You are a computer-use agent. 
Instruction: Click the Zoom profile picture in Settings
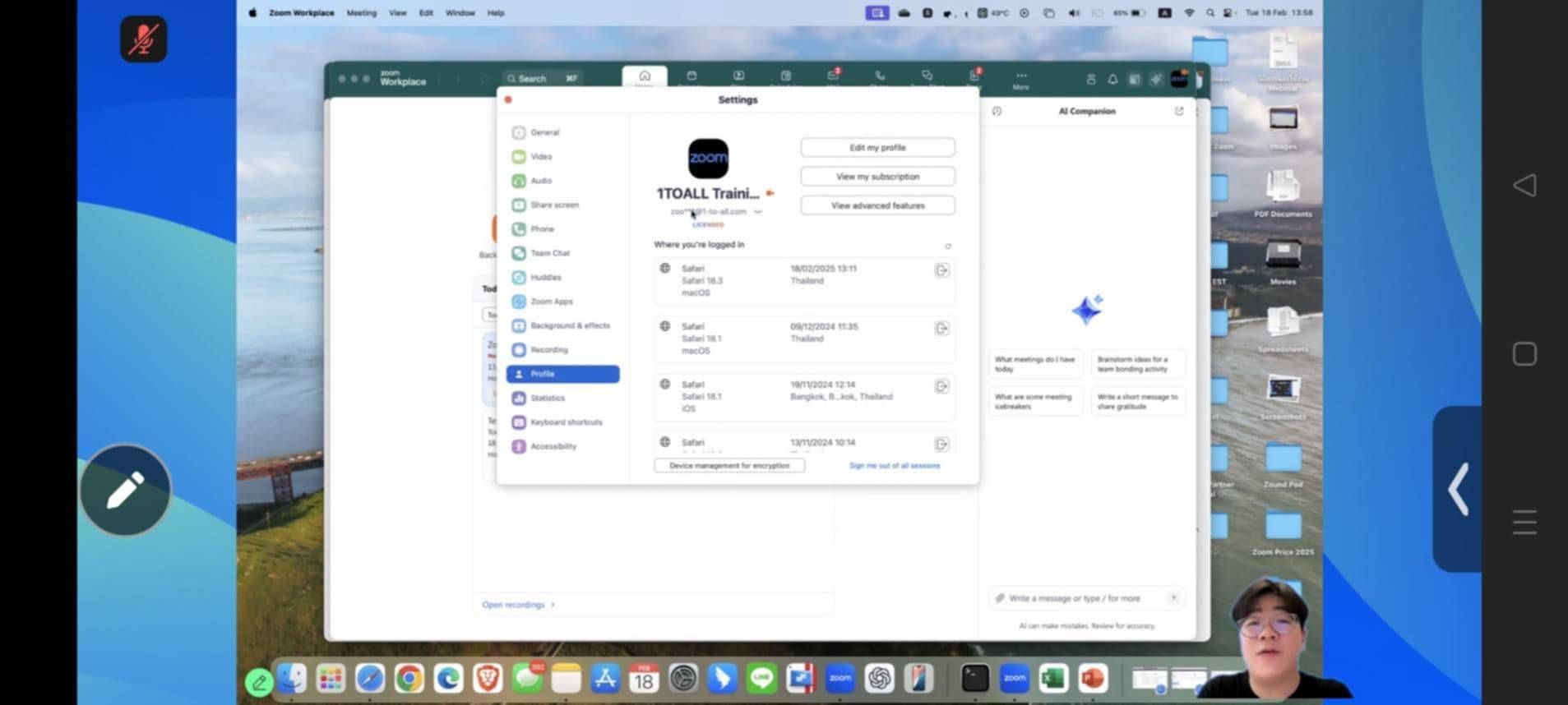pyautogui.click(x=708, y=159)
